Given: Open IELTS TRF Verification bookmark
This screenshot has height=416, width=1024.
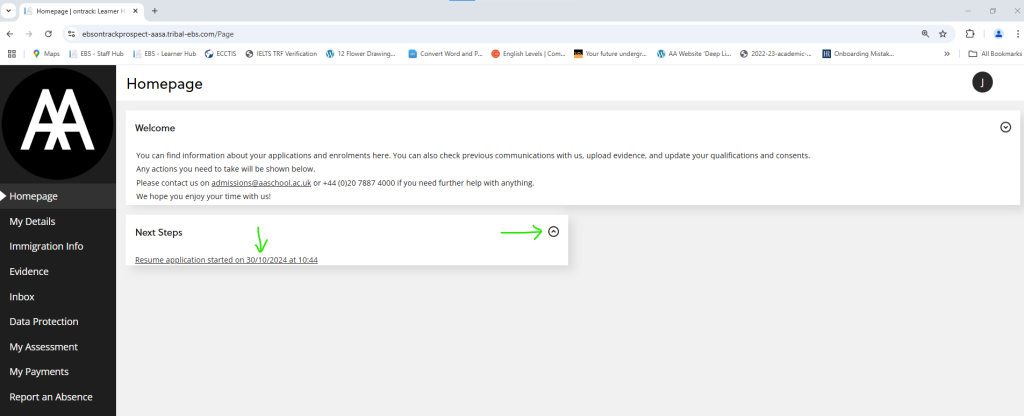Looking at the screenshot, I should click(x=281, y=54).
